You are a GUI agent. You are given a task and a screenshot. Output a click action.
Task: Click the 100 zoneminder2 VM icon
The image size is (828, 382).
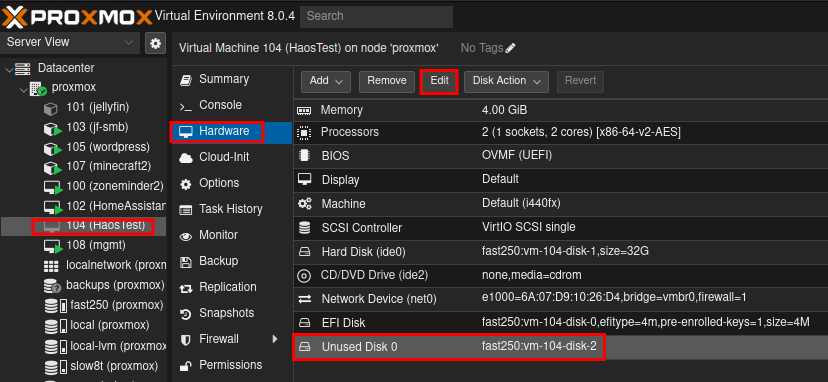(53, 187)
